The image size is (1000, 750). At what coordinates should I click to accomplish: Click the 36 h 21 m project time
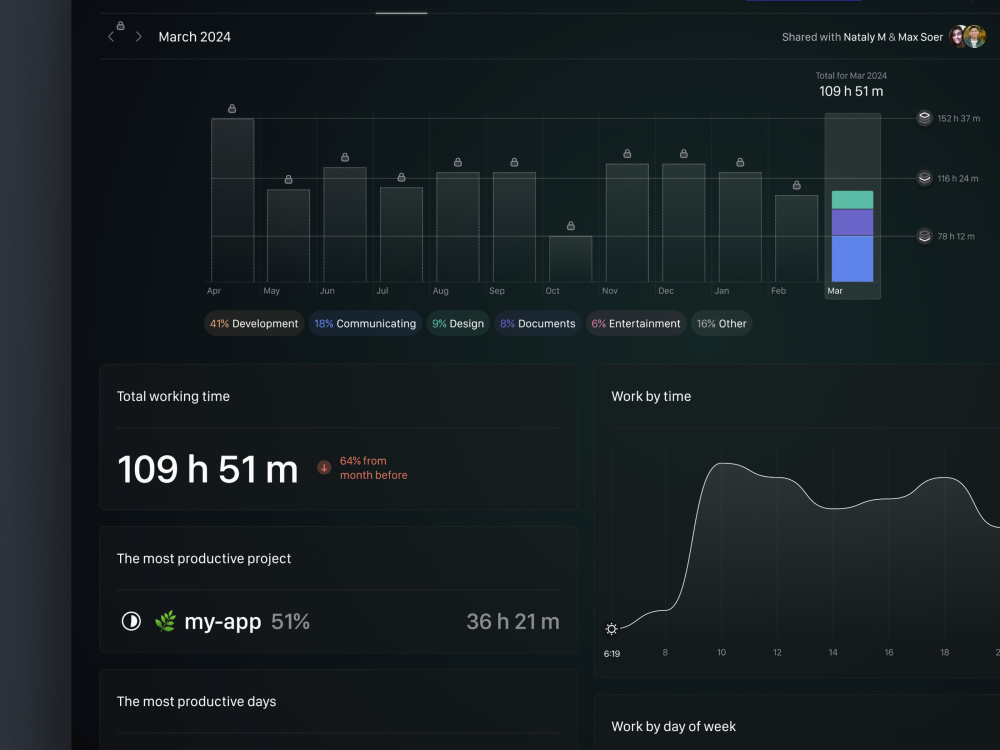coord(513,621)
